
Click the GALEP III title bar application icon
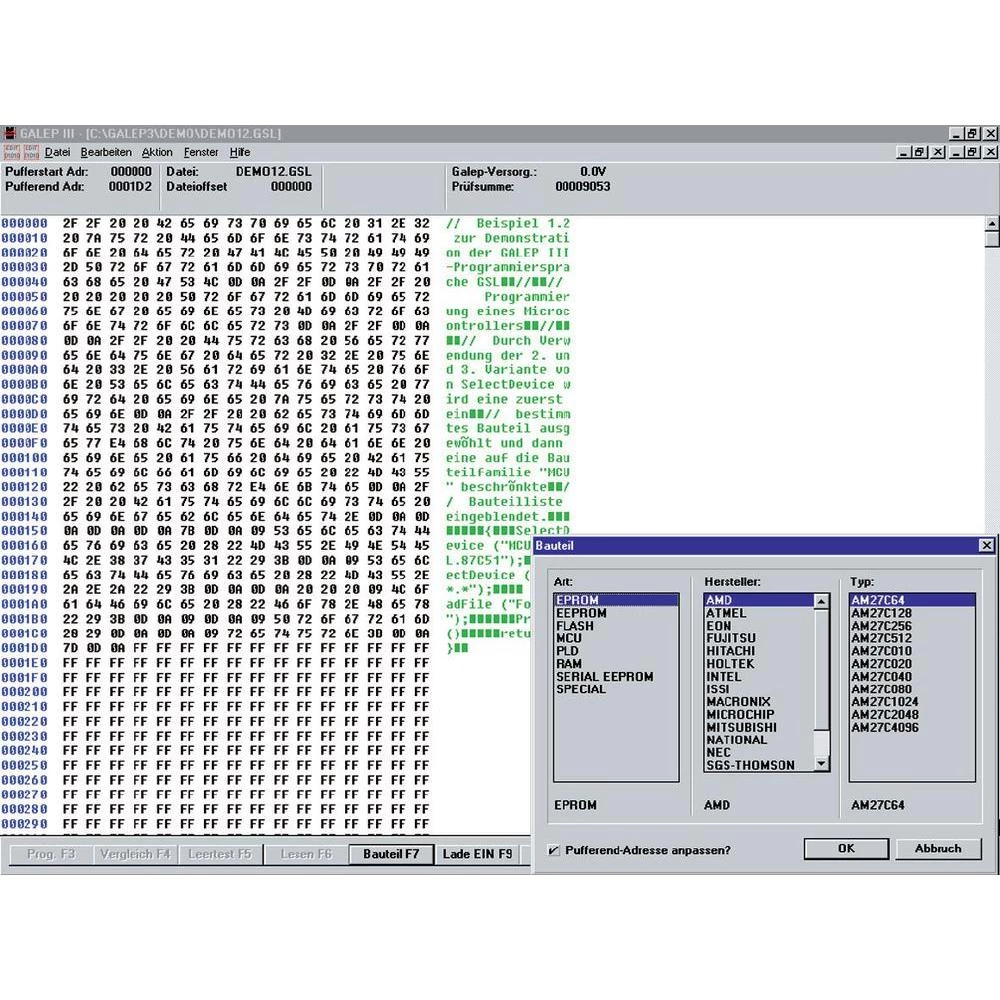[x=10, y=134]
